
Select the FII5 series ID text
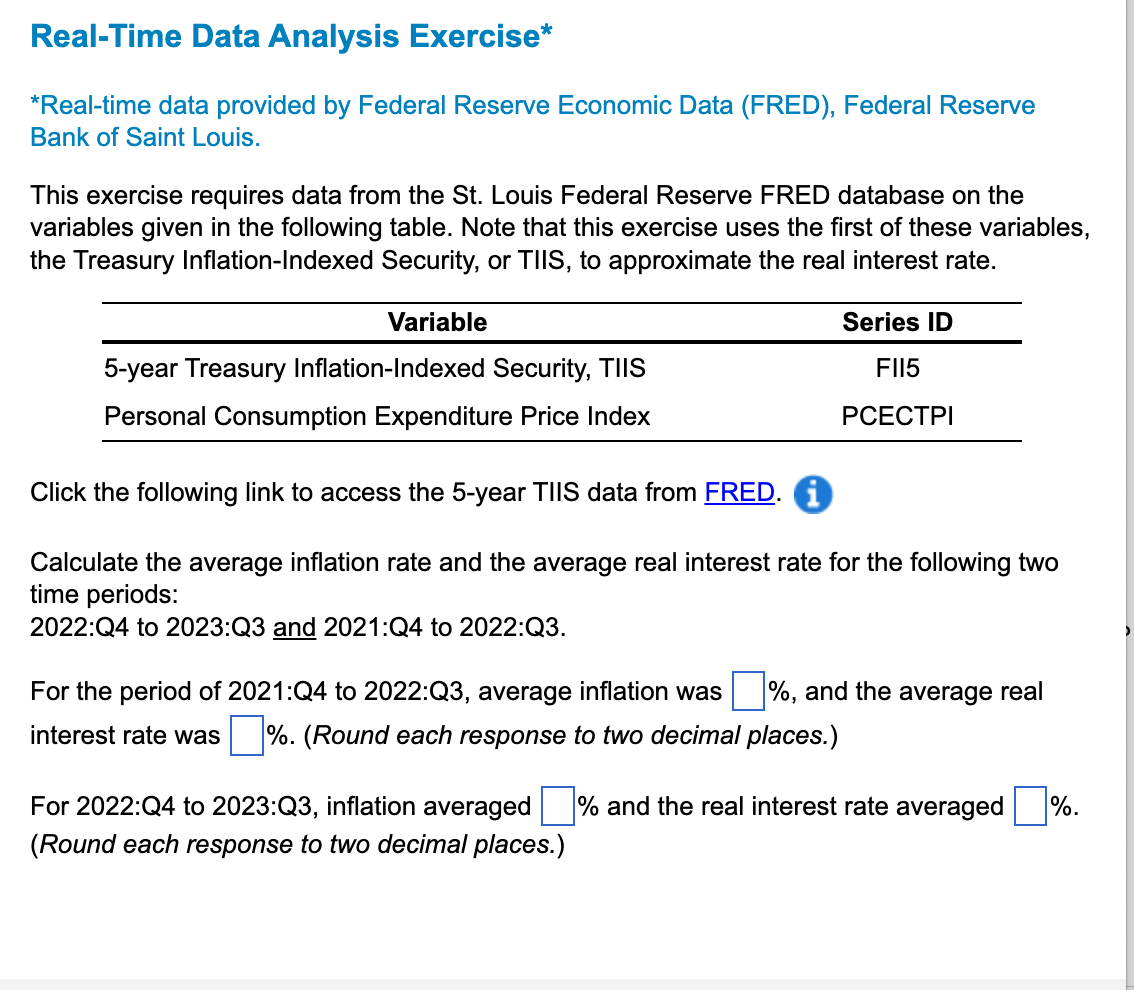(897, 368)
